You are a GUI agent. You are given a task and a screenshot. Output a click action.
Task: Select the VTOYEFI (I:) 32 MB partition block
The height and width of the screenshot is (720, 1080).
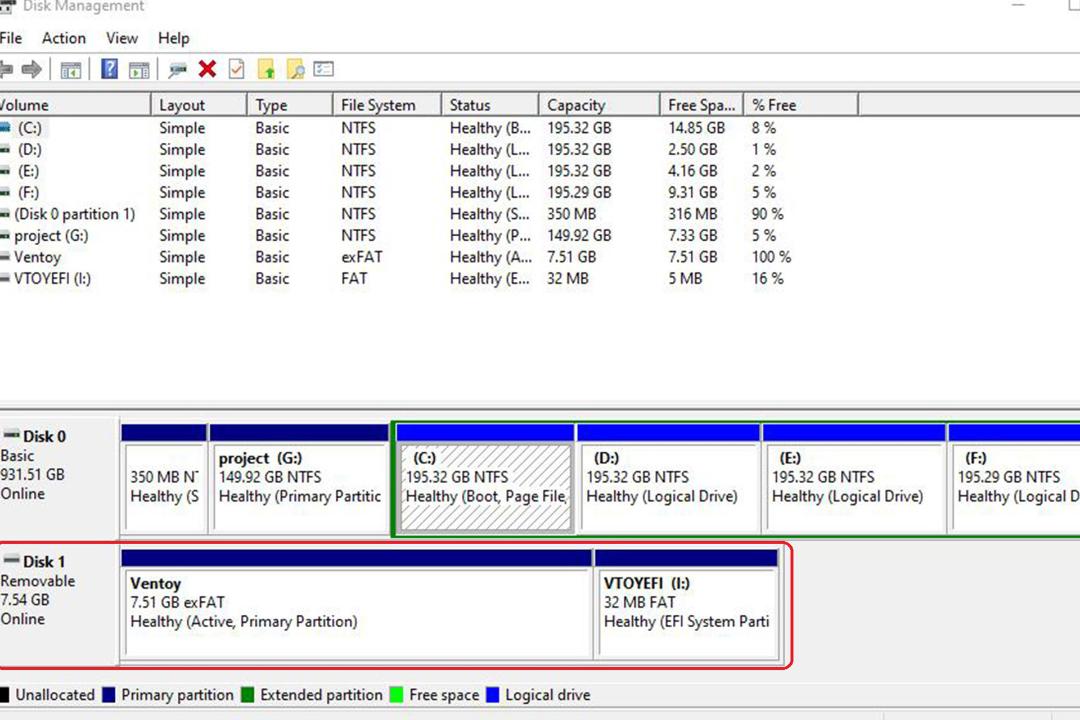[687, 604]
